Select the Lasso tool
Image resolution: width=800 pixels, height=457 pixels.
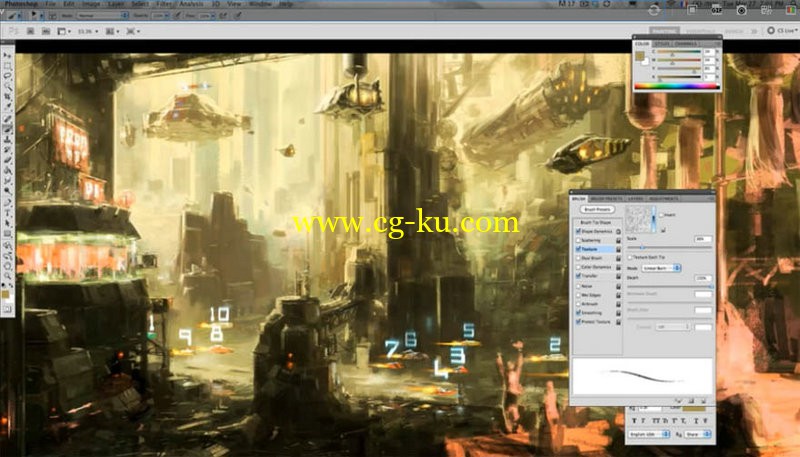[x=8, y=75]
